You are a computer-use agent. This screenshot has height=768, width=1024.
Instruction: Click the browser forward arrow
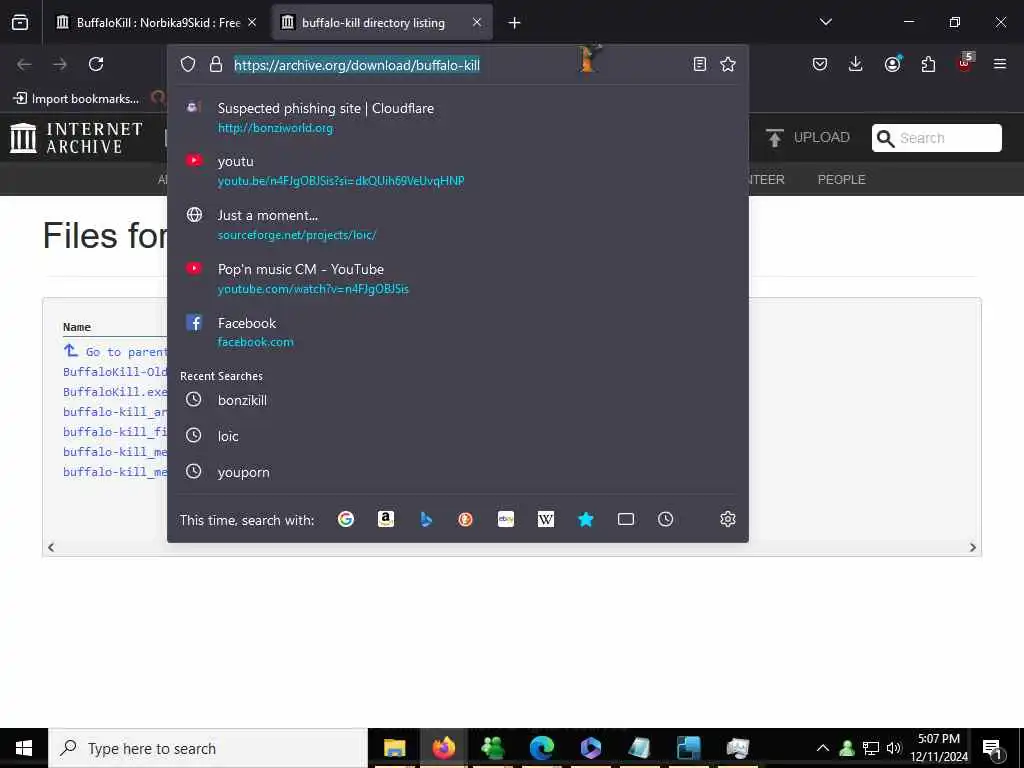(60, 64)
